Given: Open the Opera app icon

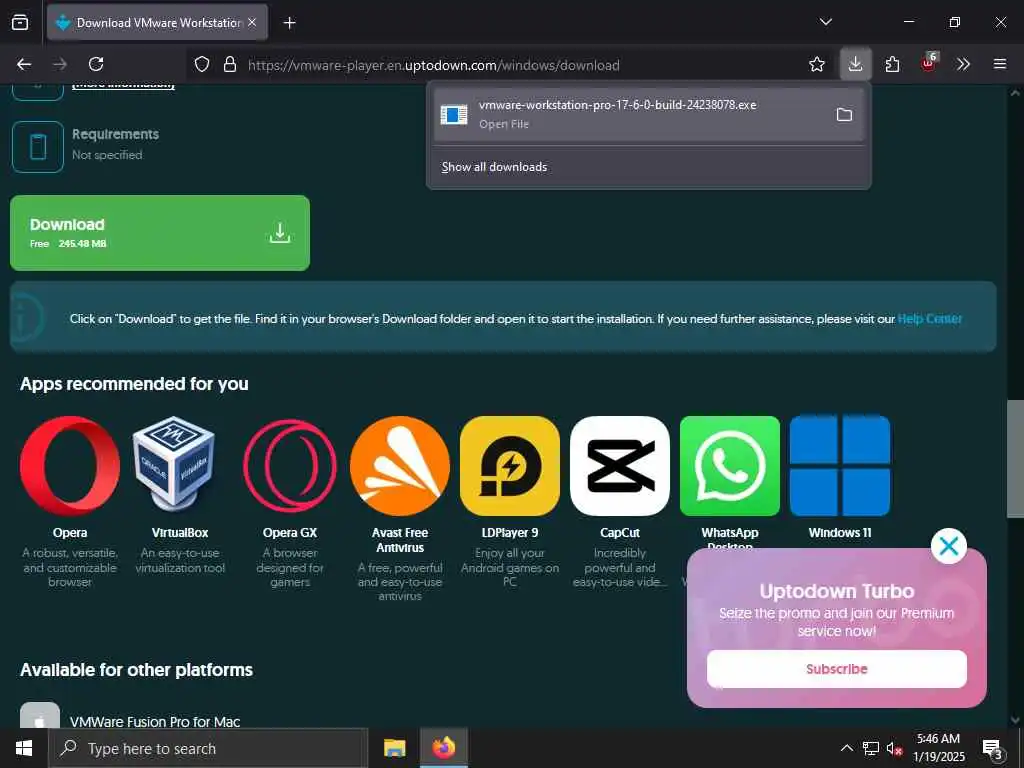Looking at the screenshot, I should (70, 466).
